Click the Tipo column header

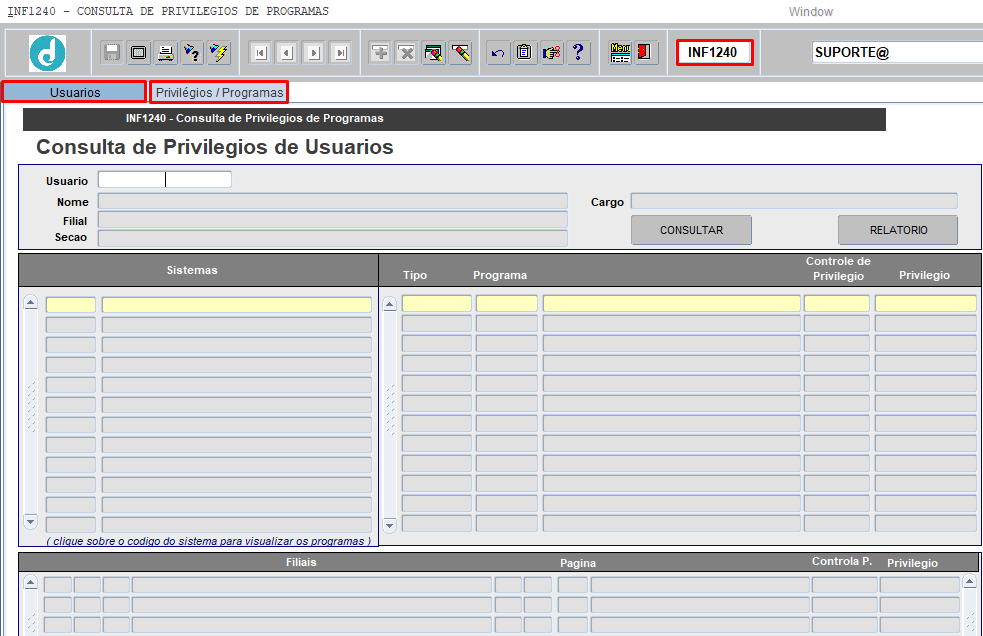[414, 275]
